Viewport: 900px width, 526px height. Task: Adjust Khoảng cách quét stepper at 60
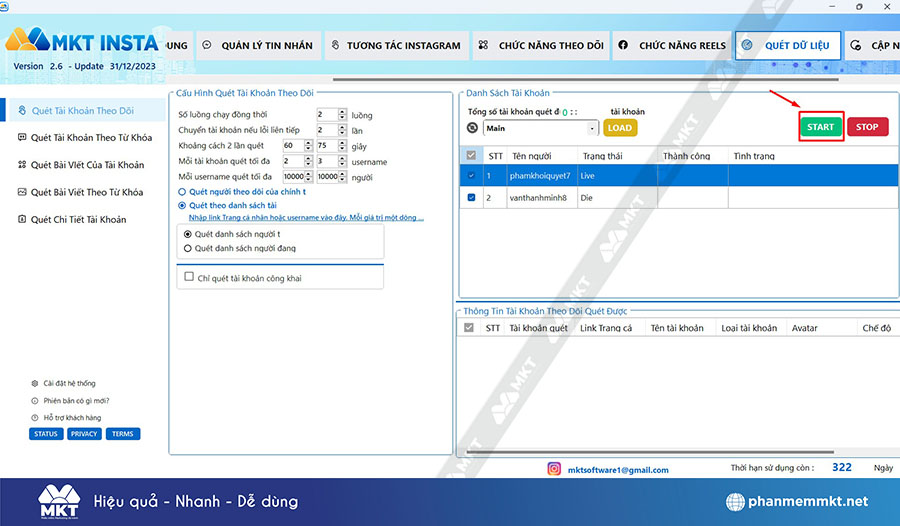pyautogui.click(x=308, y=145)
